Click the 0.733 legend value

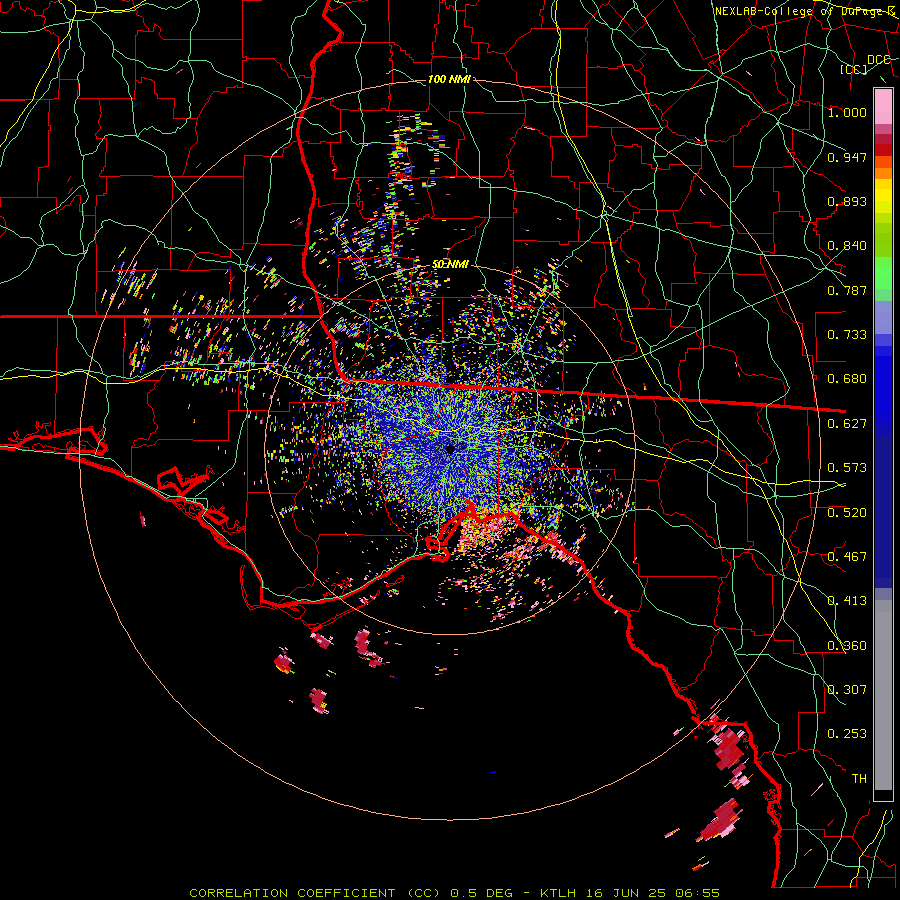847,335
